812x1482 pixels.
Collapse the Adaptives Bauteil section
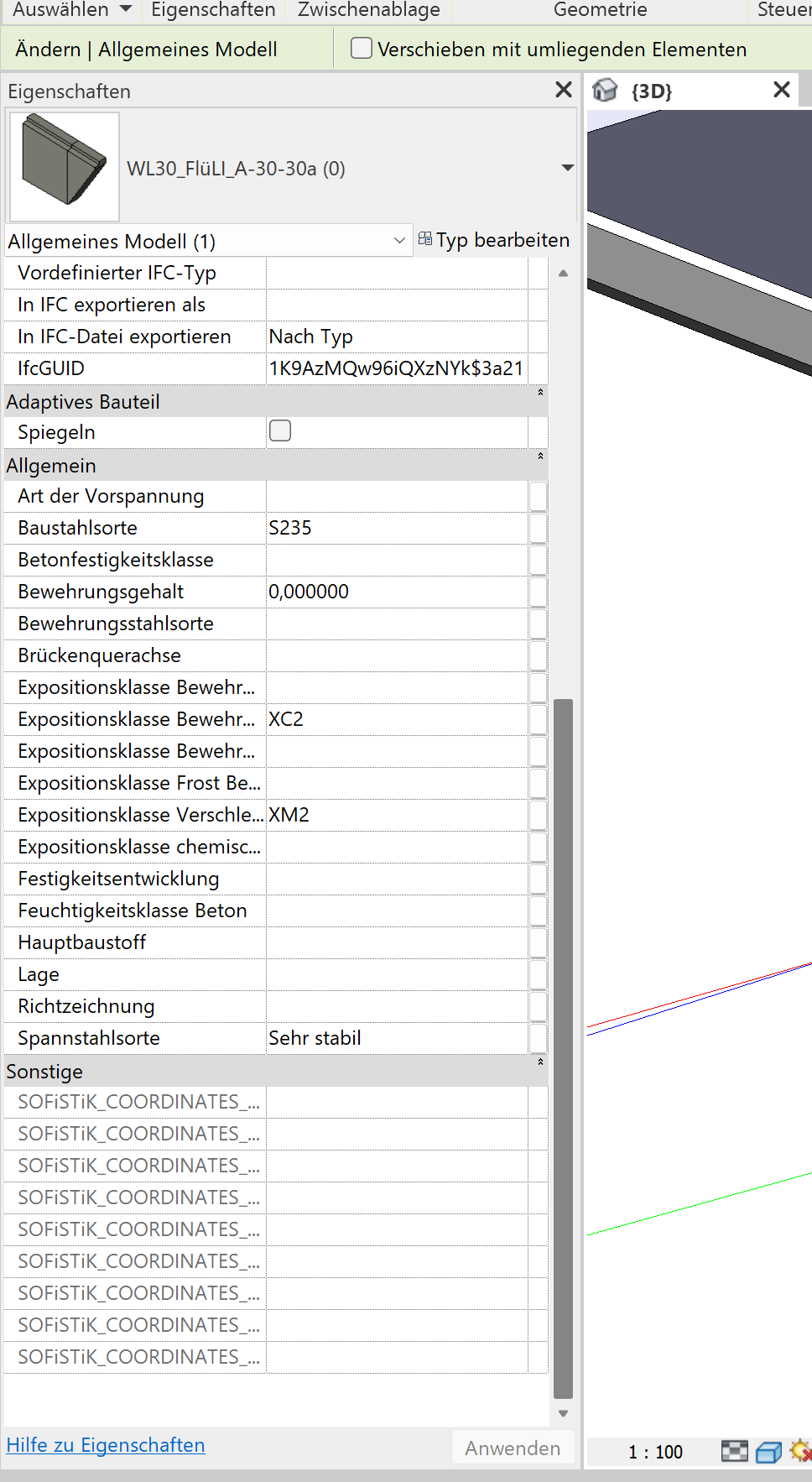point(540,393)
